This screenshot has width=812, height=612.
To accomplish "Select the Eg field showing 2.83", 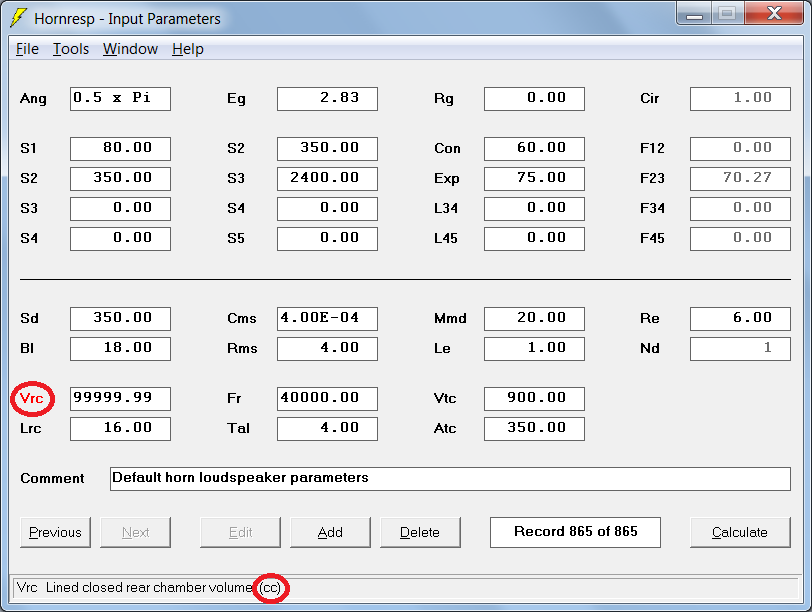I will (327, 99).
